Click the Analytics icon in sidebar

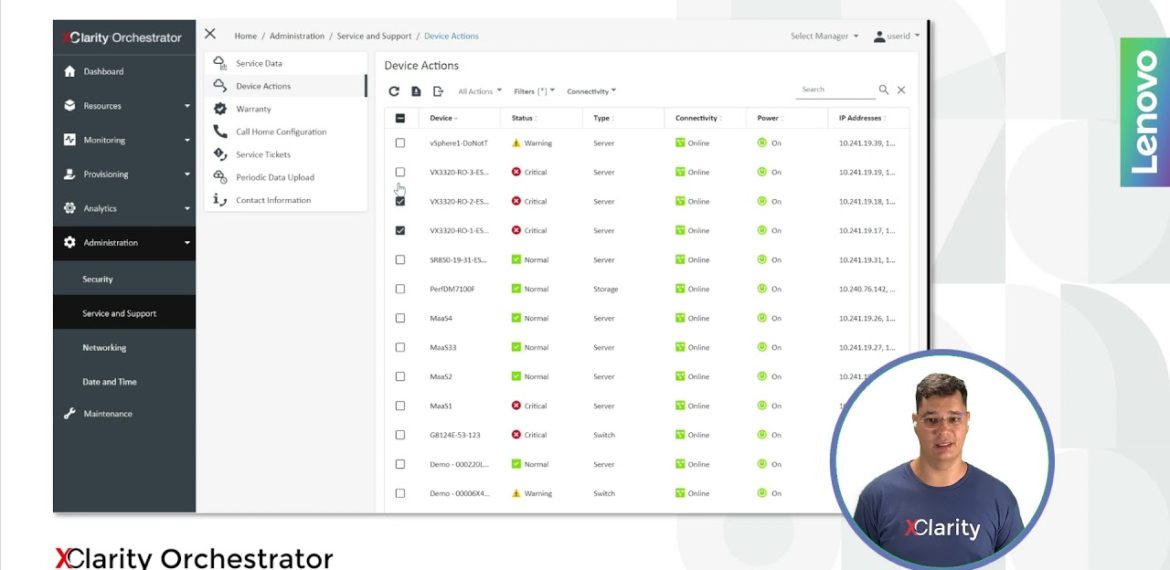[x=69, y=208]
